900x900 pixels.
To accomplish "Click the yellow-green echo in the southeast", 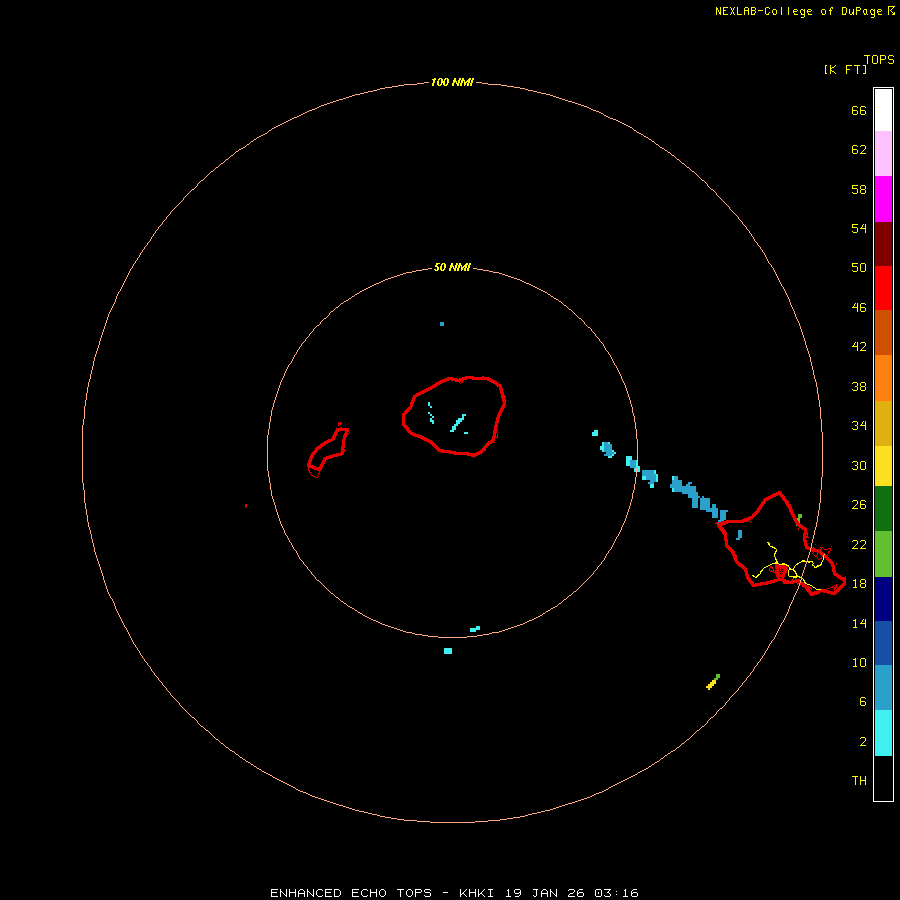I will coord(713,682).
